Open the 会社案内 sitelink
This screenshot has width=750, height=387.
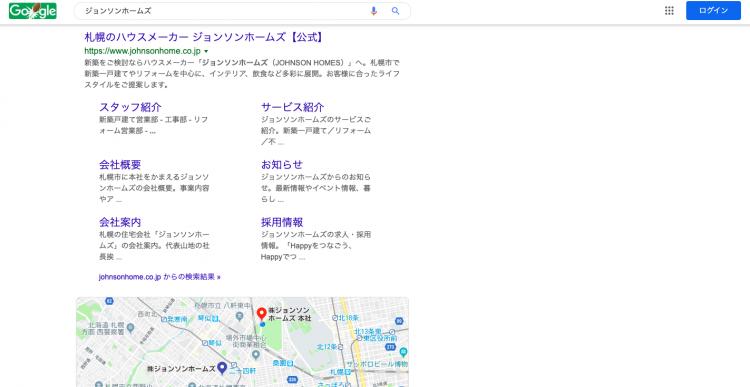tap(120, 222)
